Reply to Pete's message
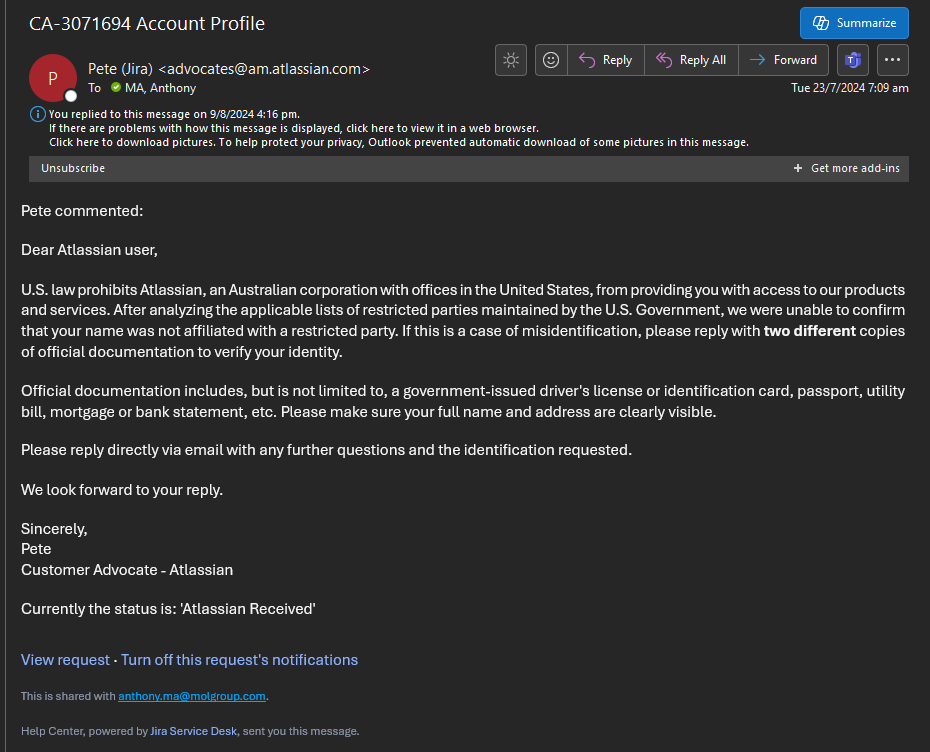This screenshot has height=752, width=930. [606, 60]
